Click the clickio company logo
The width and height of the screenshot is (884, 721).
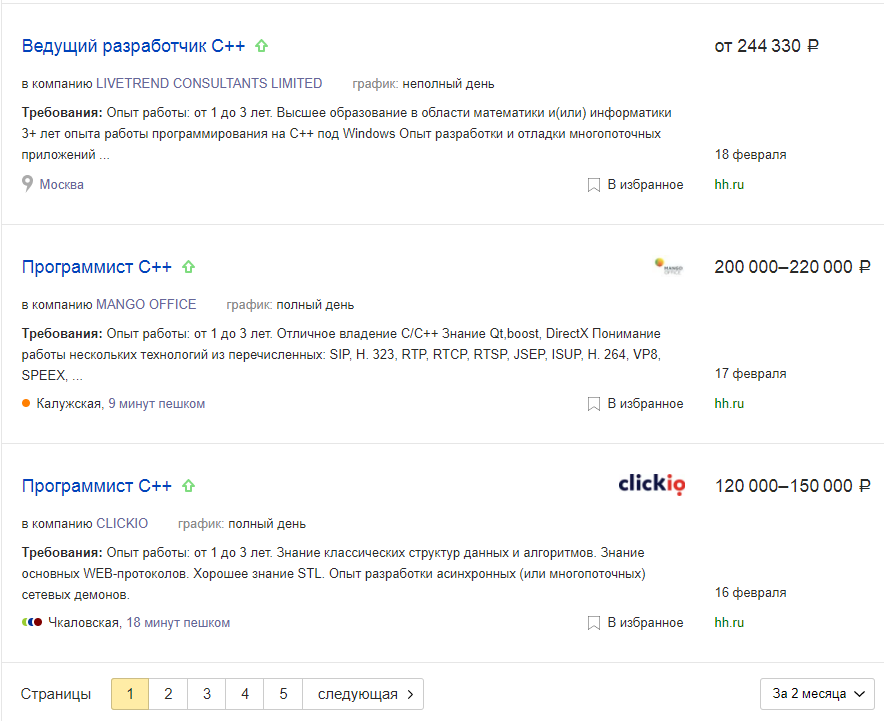[x=652, y=484]
